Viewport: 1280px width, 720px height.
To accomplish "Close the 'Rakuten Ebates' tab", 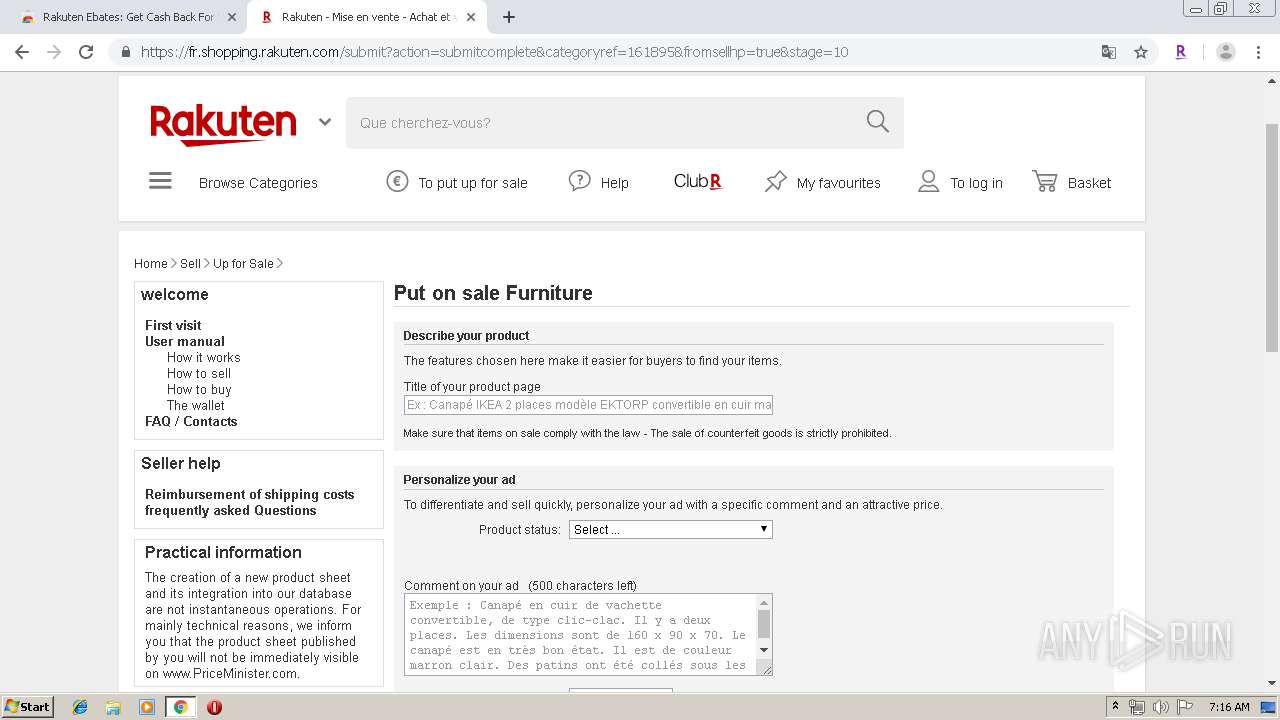I will click(x=232, y=17).
